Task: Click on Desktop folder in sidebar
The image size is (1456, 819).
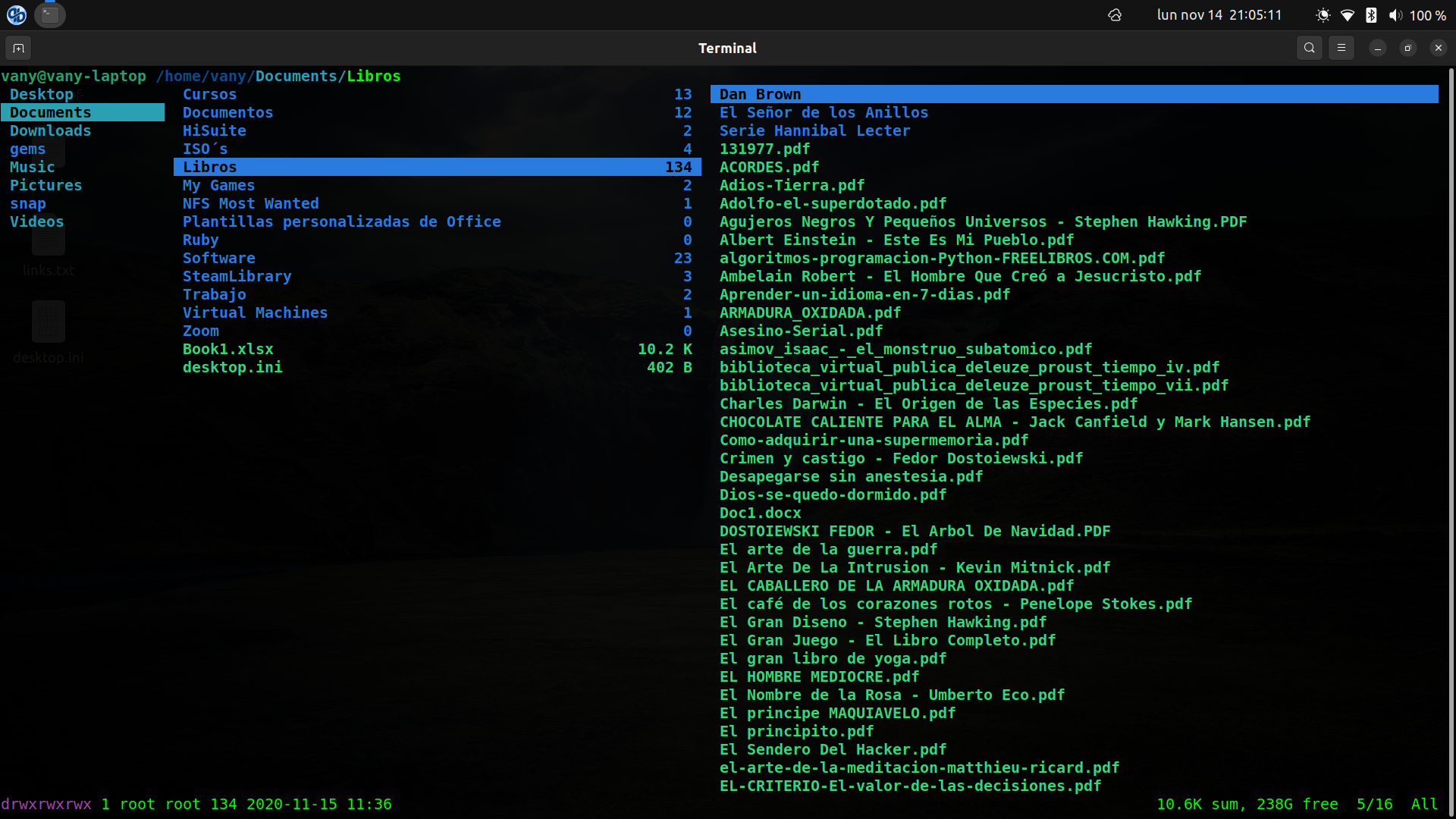Action: click(x=42, y=93)
